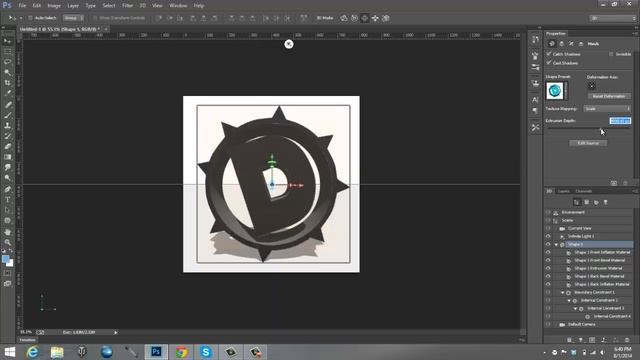Select the Zoom tool
This screenshot has width=640, height=360.
7,242
